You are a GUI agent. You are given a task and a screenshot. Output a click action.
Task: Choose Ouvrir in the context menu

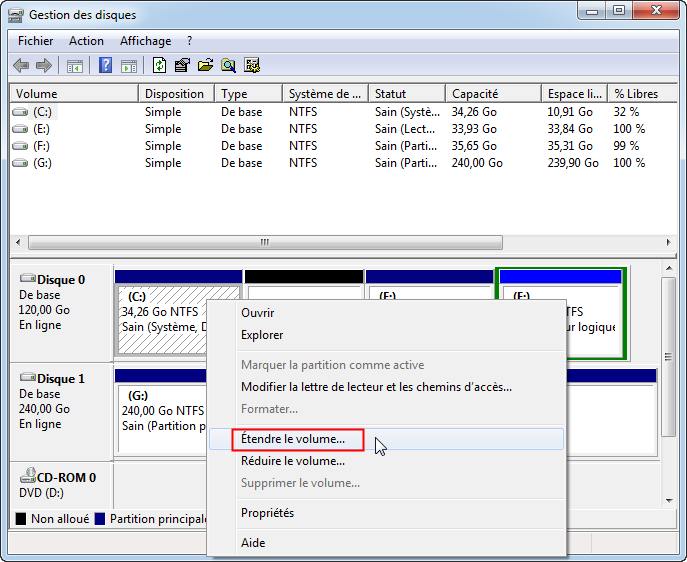click(387, 313)
